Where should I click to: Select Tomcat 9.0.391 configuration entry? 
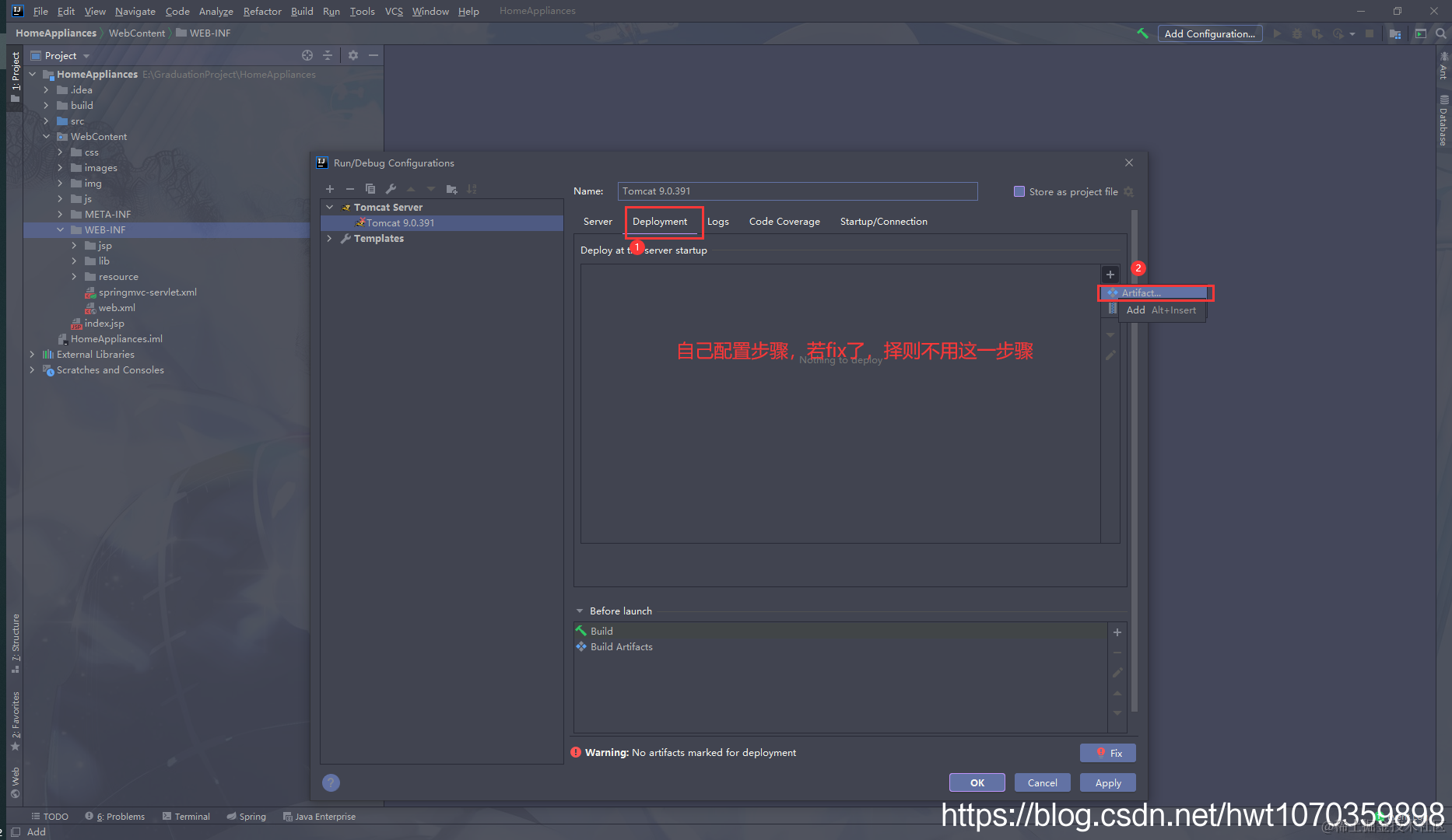(442, 223)
